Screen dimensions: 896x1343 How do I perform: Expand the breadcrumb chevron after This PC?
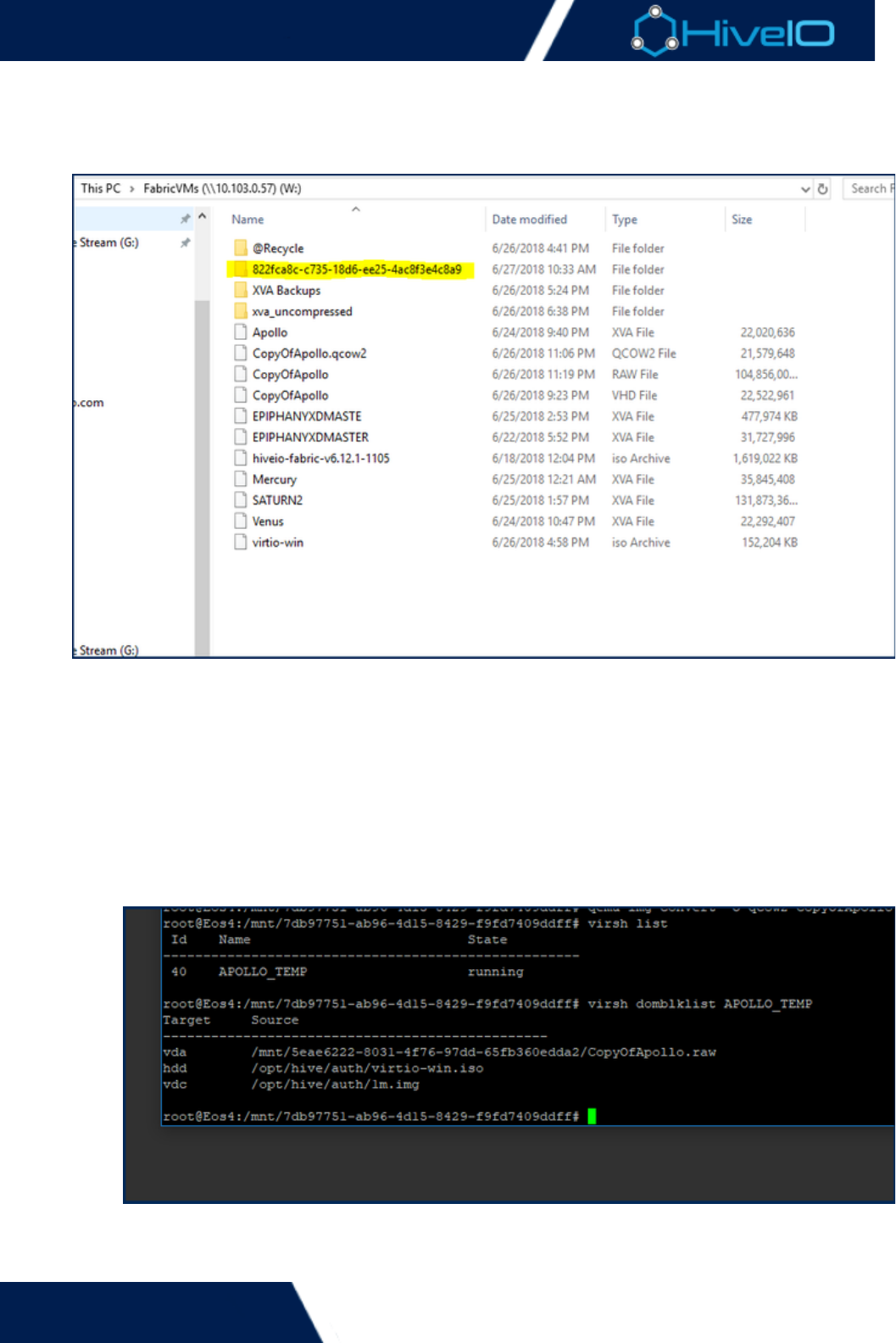[132, 188]
